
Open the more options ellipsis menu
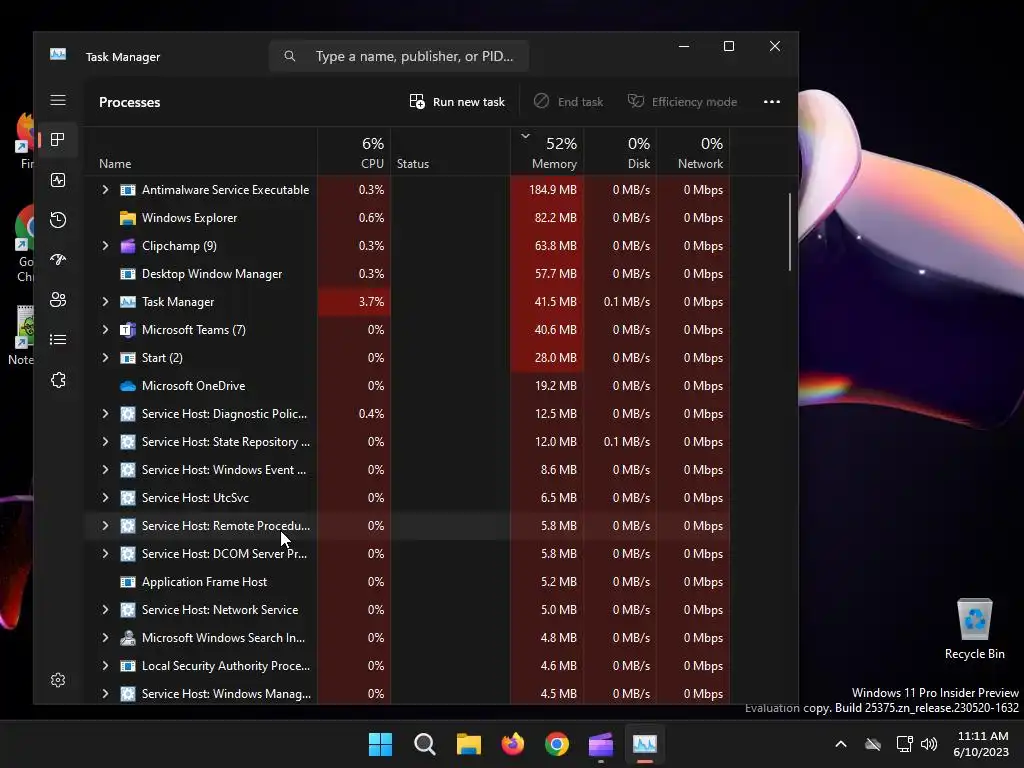(x=772, y=101)
